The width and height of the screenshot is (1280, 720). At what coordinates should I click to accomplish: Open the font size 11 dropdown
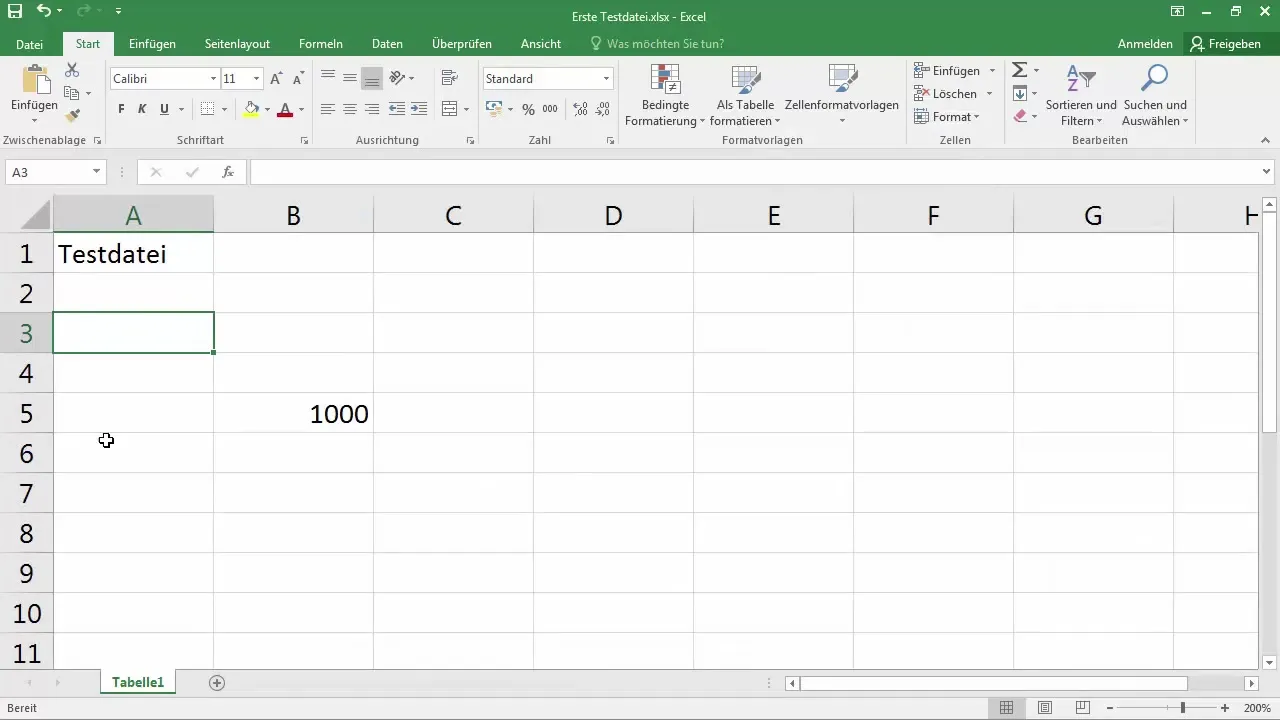pos(257,78)
